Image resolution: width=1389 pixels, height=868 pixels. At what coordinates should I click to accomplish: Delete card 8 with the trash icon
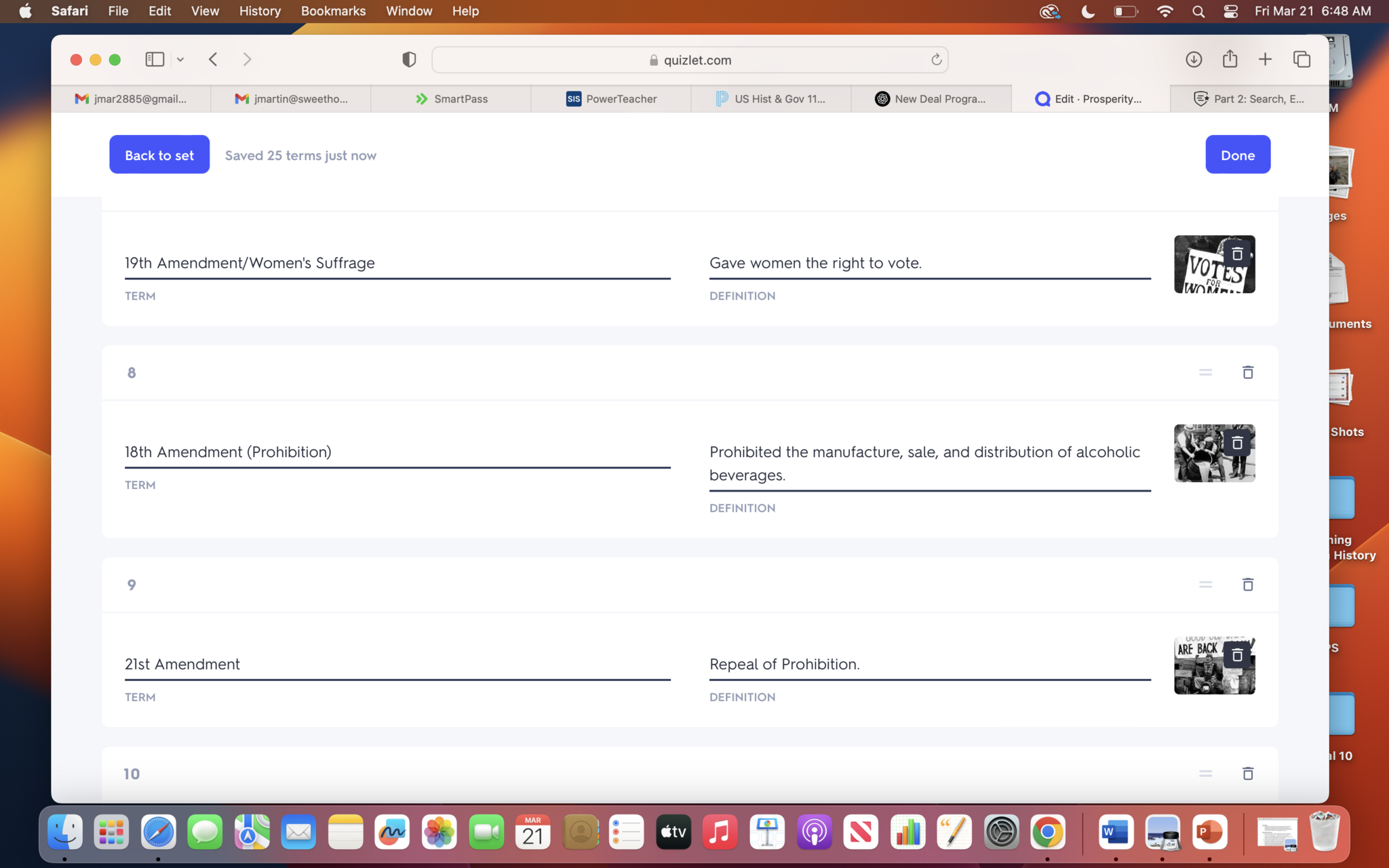(1247, 372)
